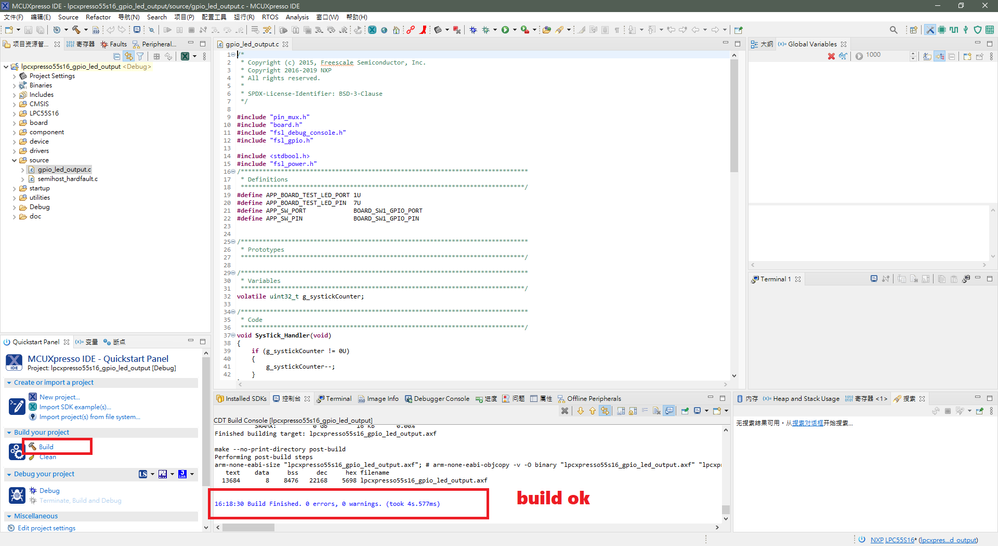Click the teal MCUXpresso X toolbar icon
Viewport: 998px width, 546px height.
pyautogui.click(x=372, y=29)
